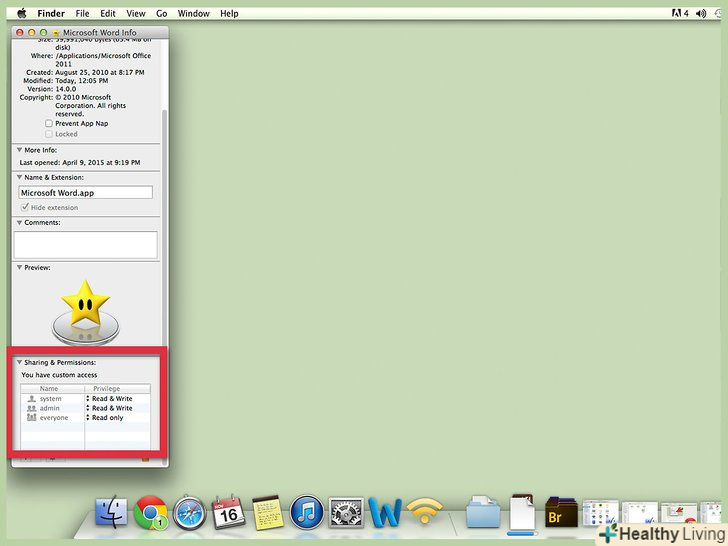
Task: Toggle Hide extension checkbox
Action: [x=25, y=207]
